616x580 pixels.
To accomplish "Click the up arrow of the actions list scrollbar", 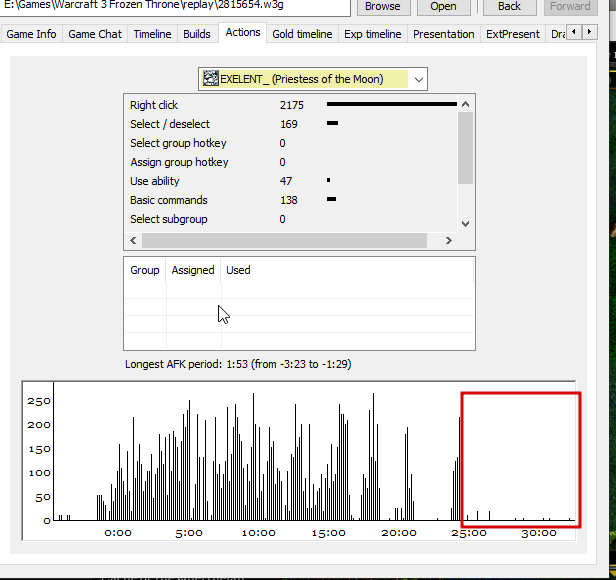I will point(466,104).
